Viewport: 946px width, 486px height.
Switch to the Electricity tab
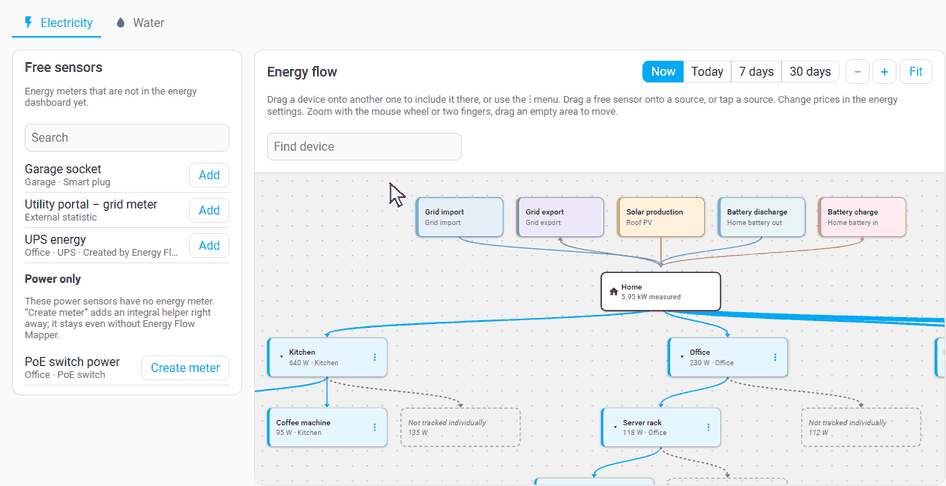click(x=58, y=23)
